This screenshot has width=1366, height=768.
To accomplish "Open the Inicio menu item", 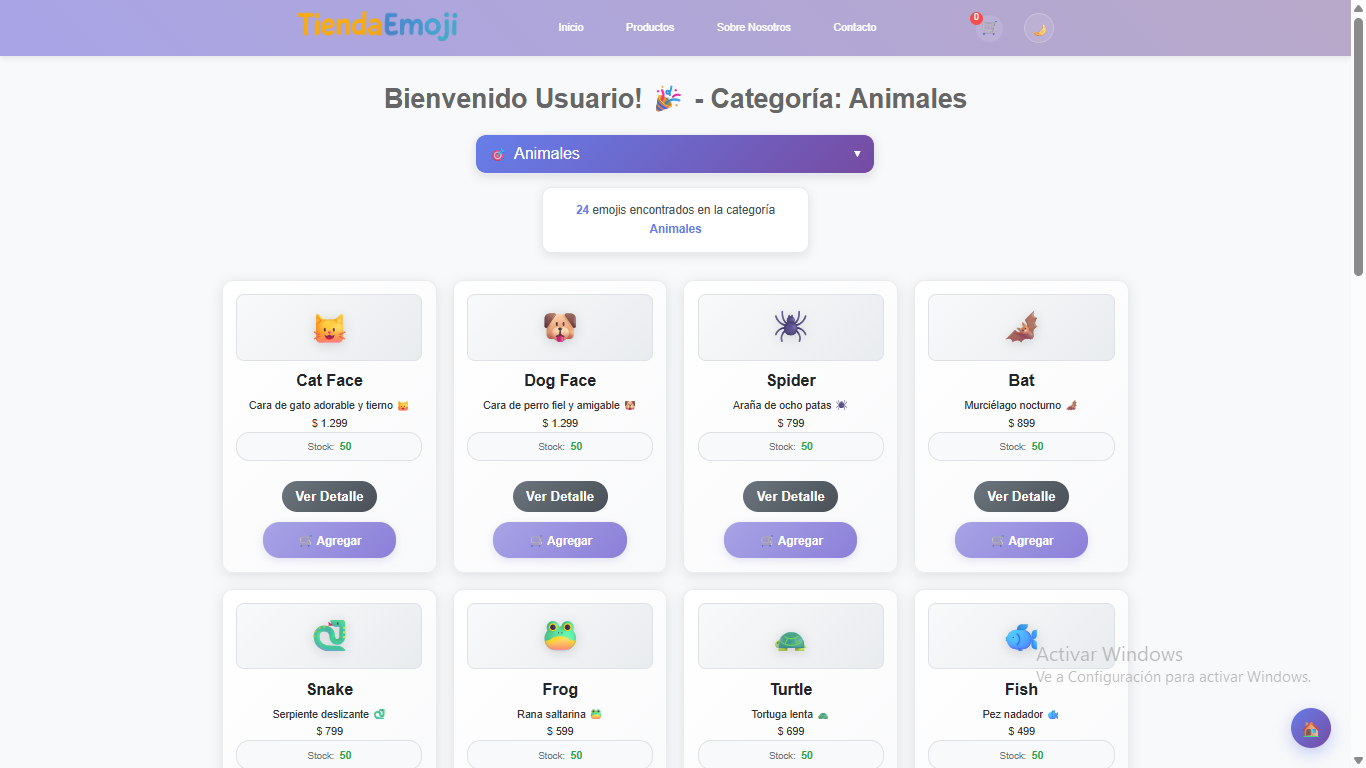I will [x=570, y=27].
